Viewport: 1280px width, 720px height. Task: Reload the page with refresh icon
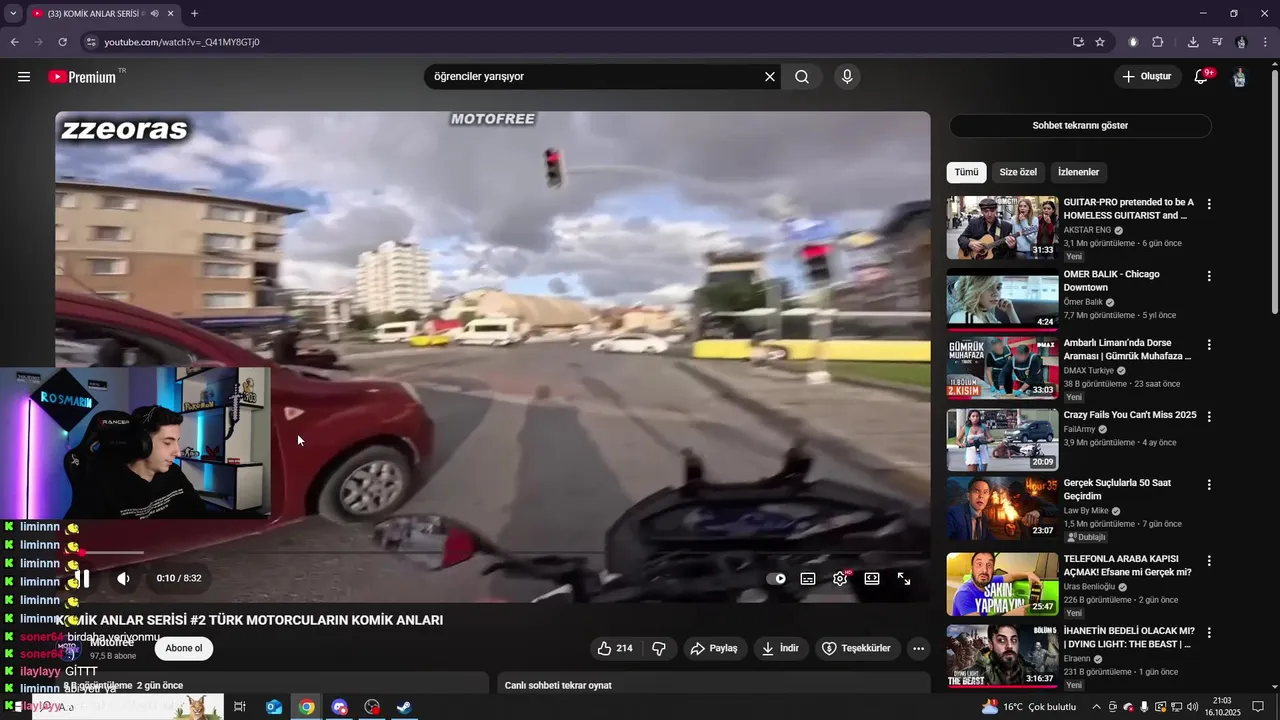(62, 42)
